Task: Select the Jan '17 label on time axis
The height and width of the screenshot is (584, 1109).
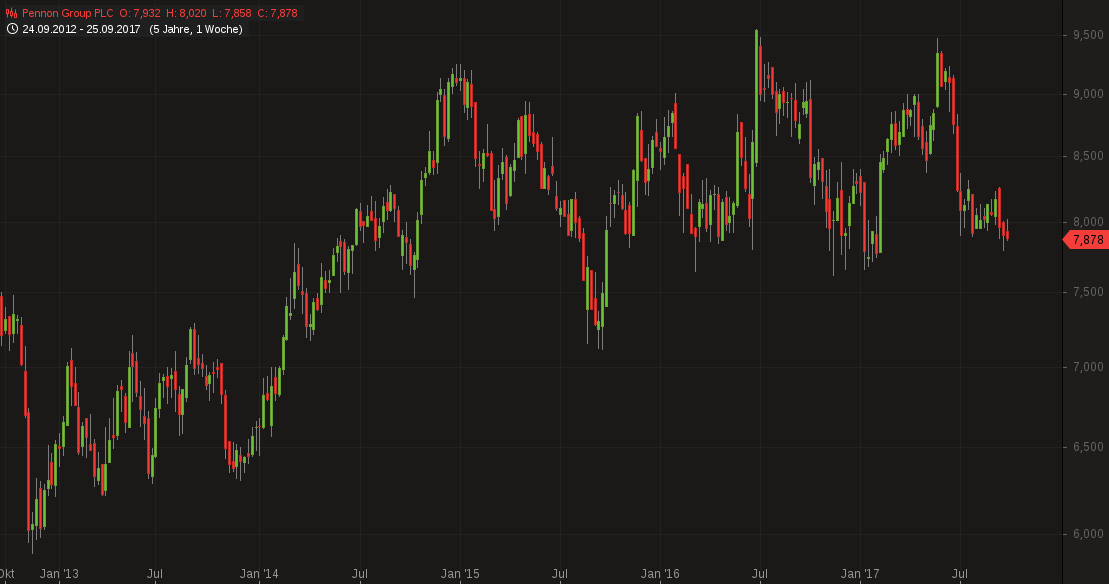Action: click(862, 573)
